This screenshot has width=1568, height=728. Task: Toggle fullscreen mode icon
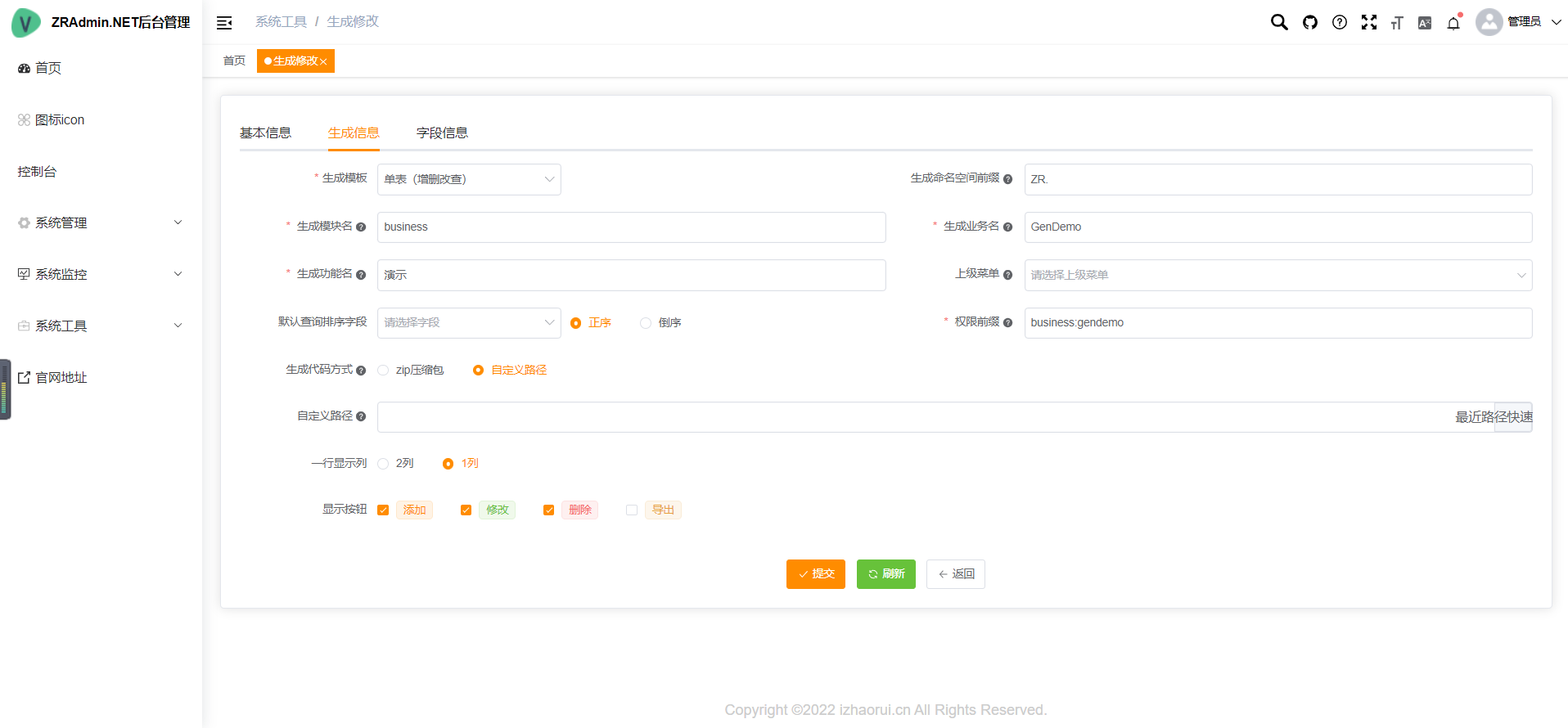pyautogui.click(x=1369, y=22)
